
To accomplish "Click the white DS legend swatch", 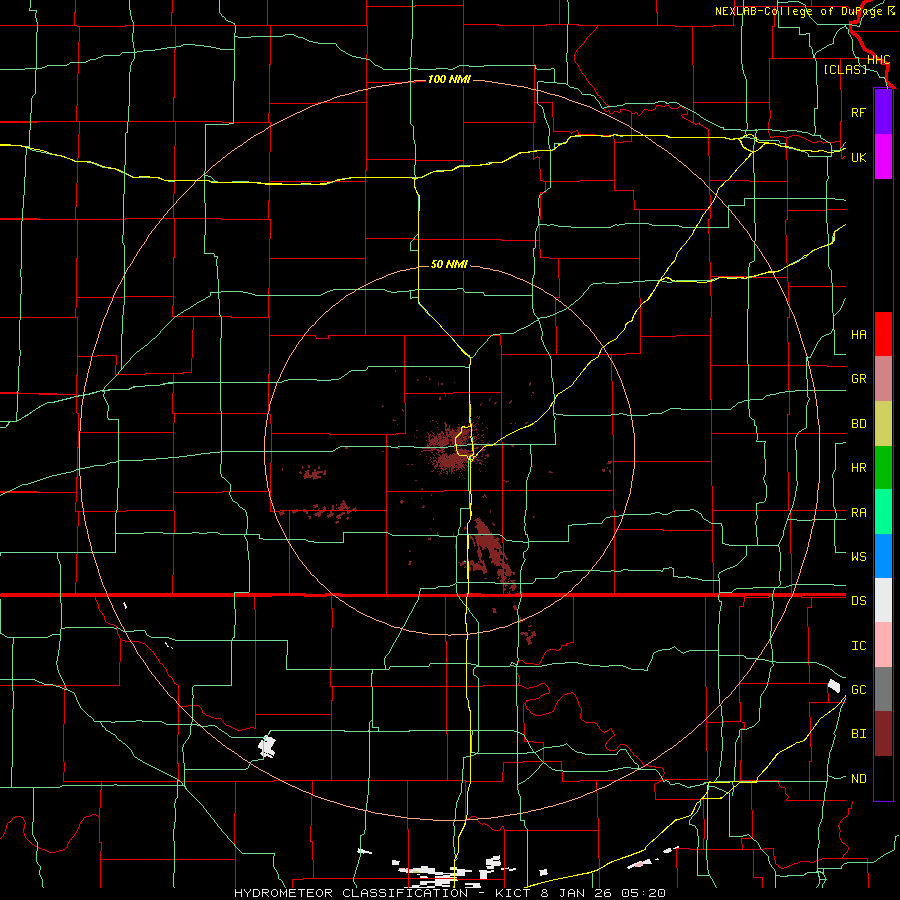I will coord(883,600).
